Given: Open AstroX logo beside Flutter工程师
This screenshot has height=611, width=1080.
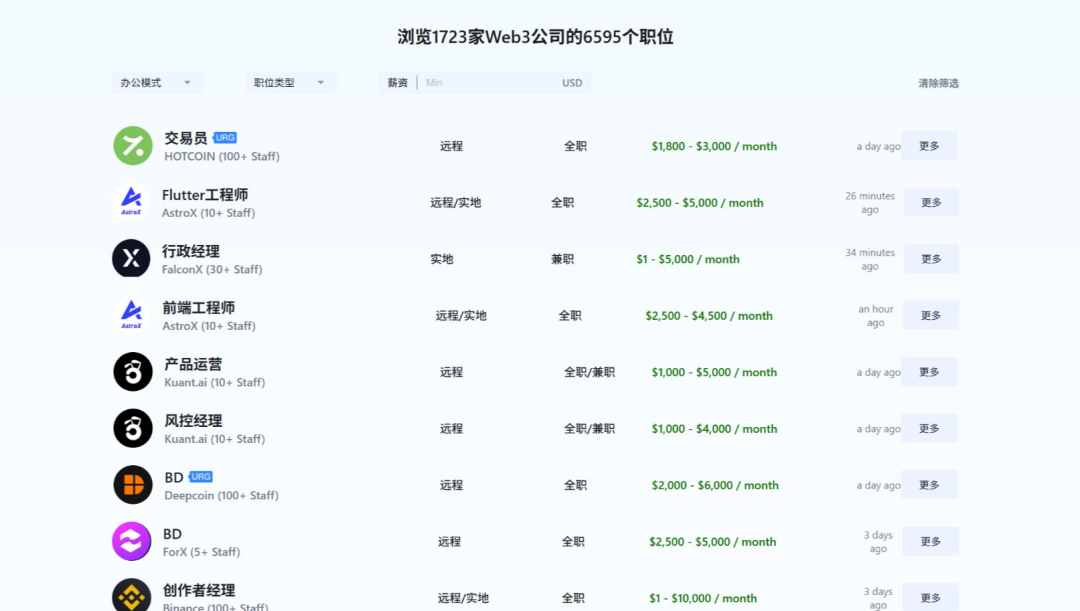Looking at the screenshot, I should pos(131,202).
